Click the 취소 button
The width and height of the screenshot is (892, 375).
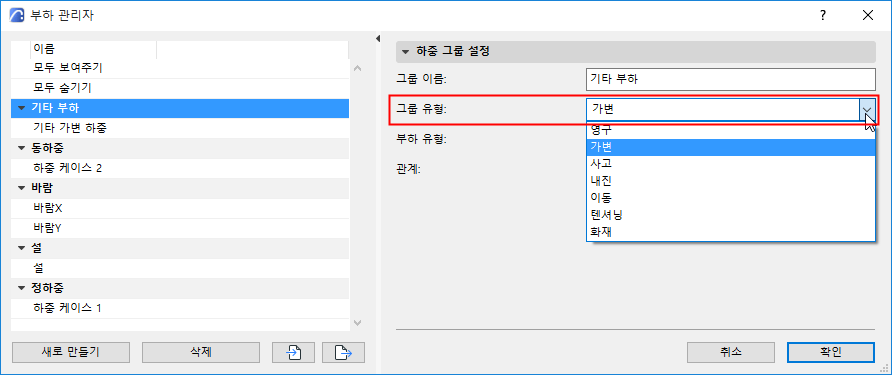coord(730,352)
